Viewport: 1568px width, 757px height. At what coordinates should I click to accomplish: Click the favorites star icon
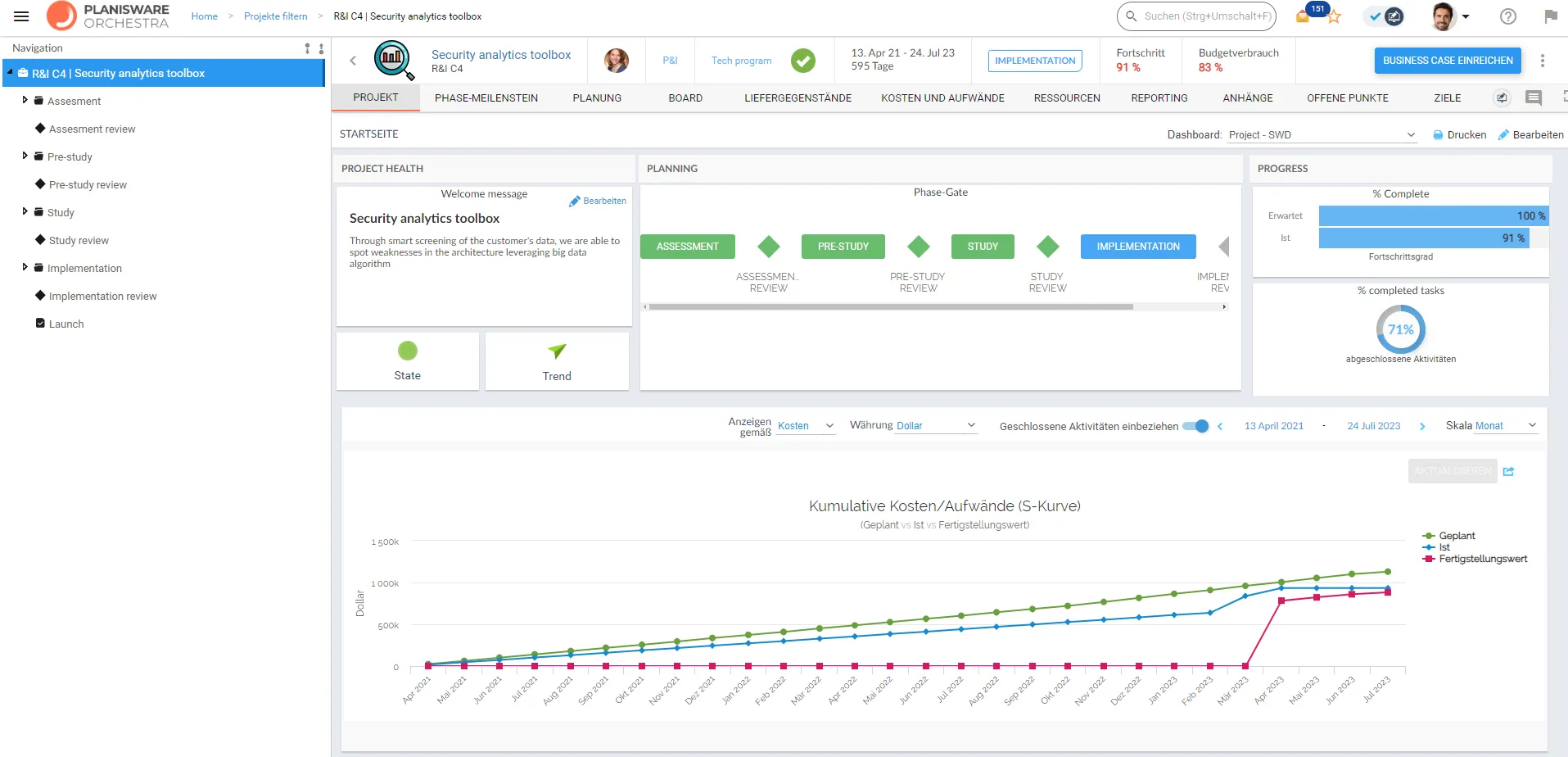pyautogui.click(x=1334, y=16)
